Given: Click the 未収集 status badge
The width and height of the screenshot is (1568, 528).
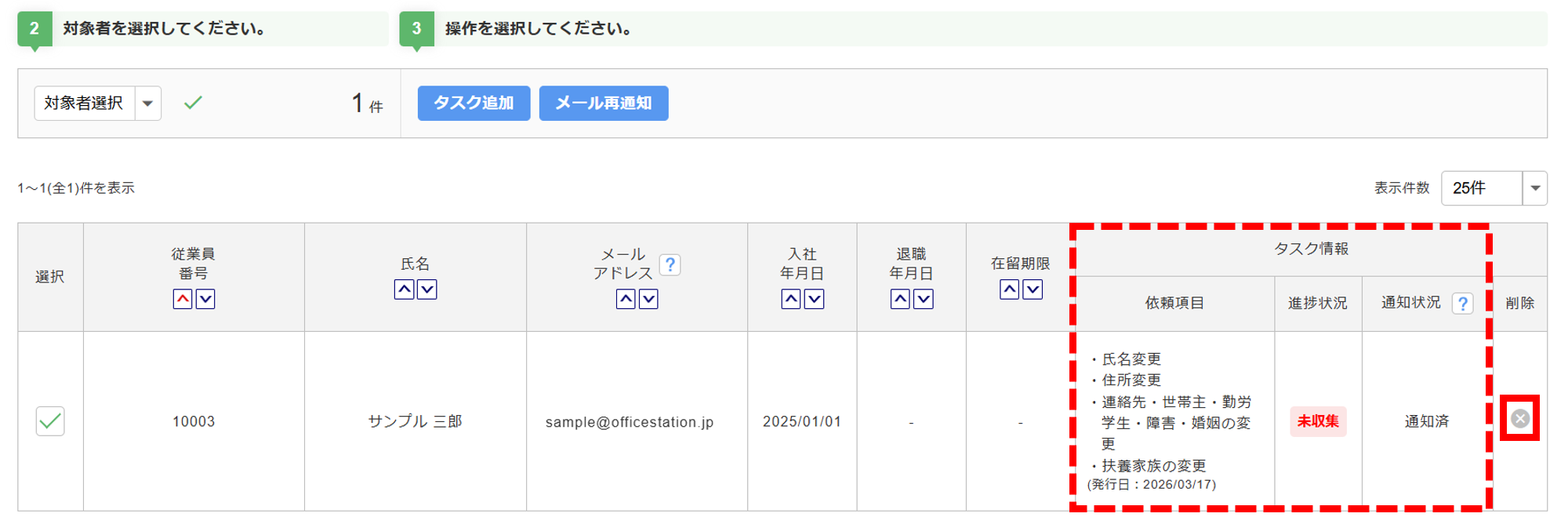Looking at the screenshot, I should pos(1318,421).
